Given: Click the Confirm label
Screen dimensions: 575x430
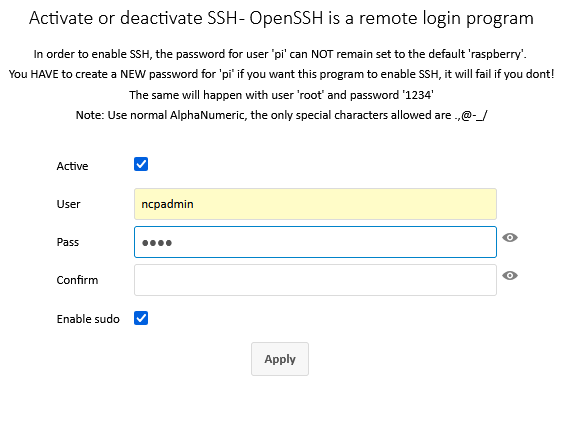Looking at the screenshot, I should tap(77, 280).
